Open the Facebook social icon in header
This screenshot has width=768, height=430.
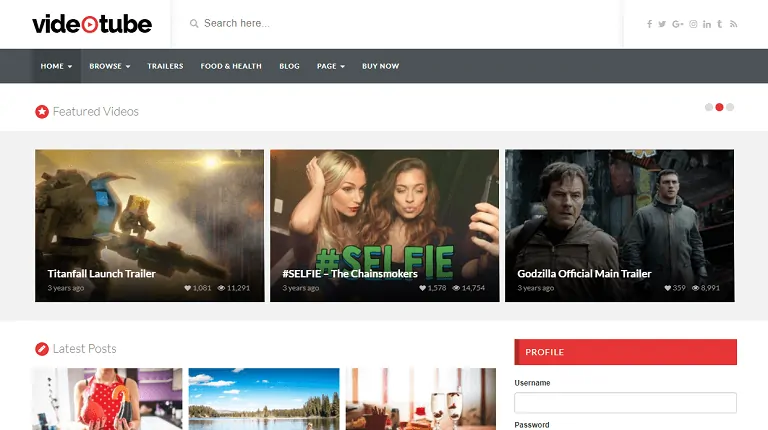[649, 24]
